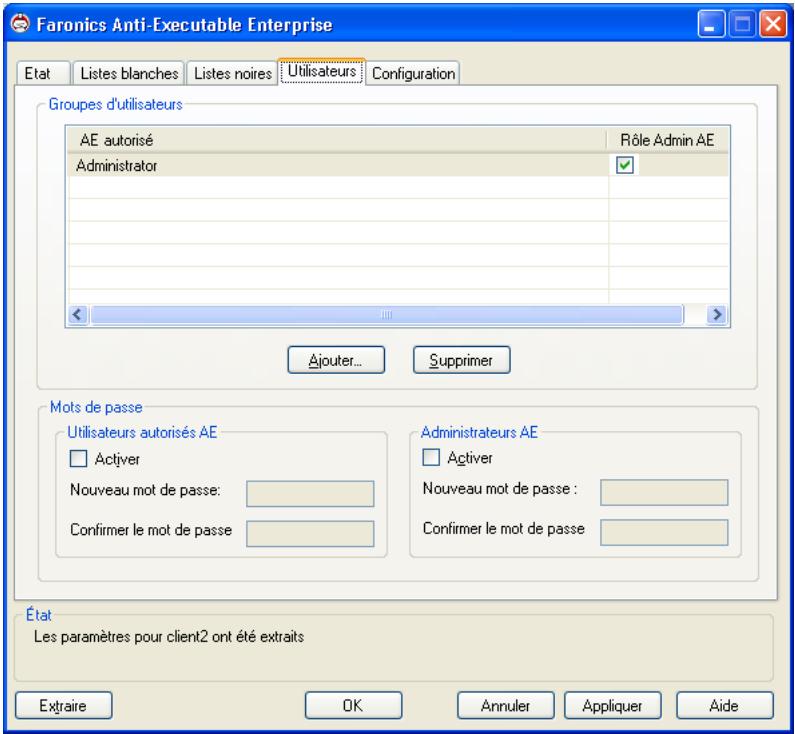Click the Rôle Admin AE column header

coord(668,140)
